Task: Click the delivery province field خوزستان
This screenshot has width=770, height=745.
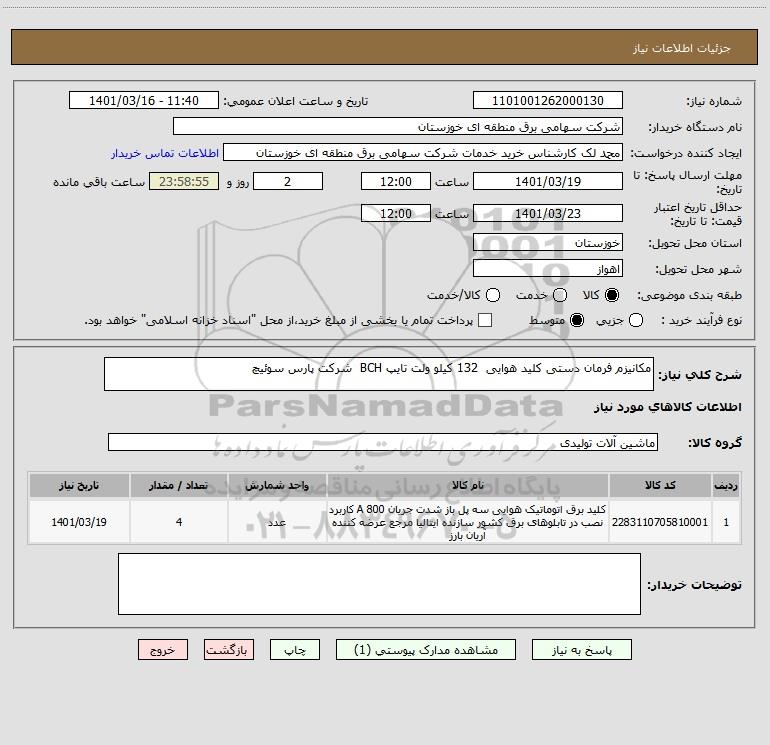Action: click(x=548, y=242)
